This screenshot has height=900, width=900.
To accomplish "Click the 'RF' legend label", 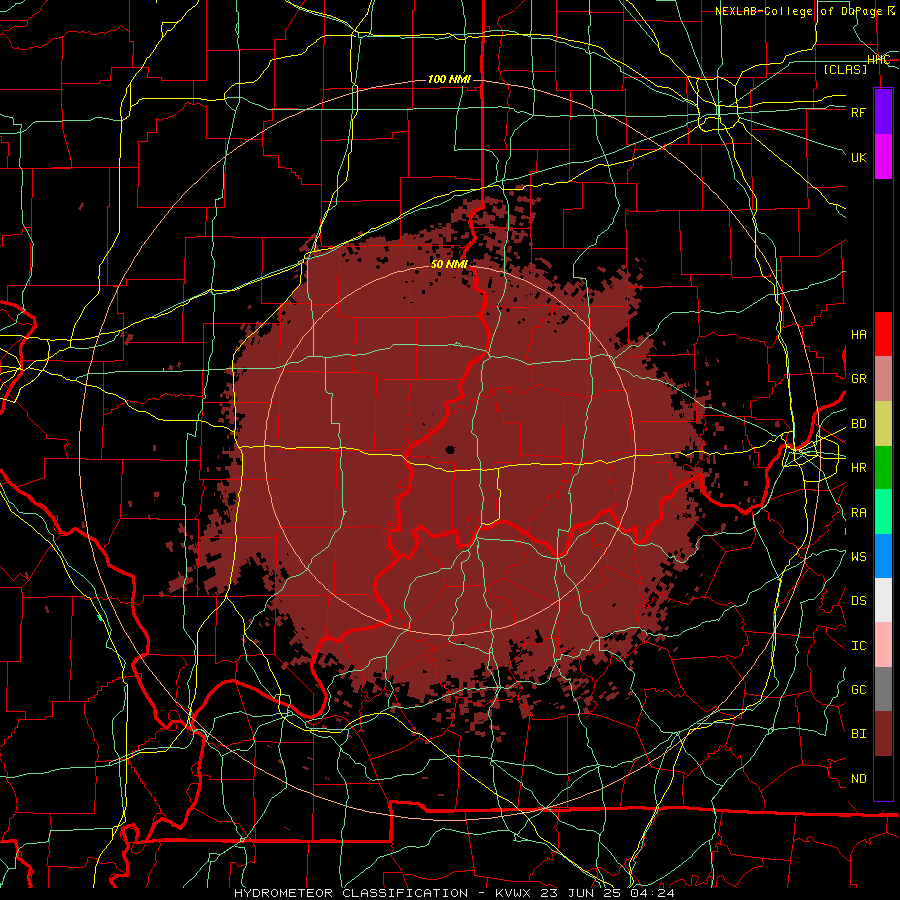I will click(x=858, y=112).
